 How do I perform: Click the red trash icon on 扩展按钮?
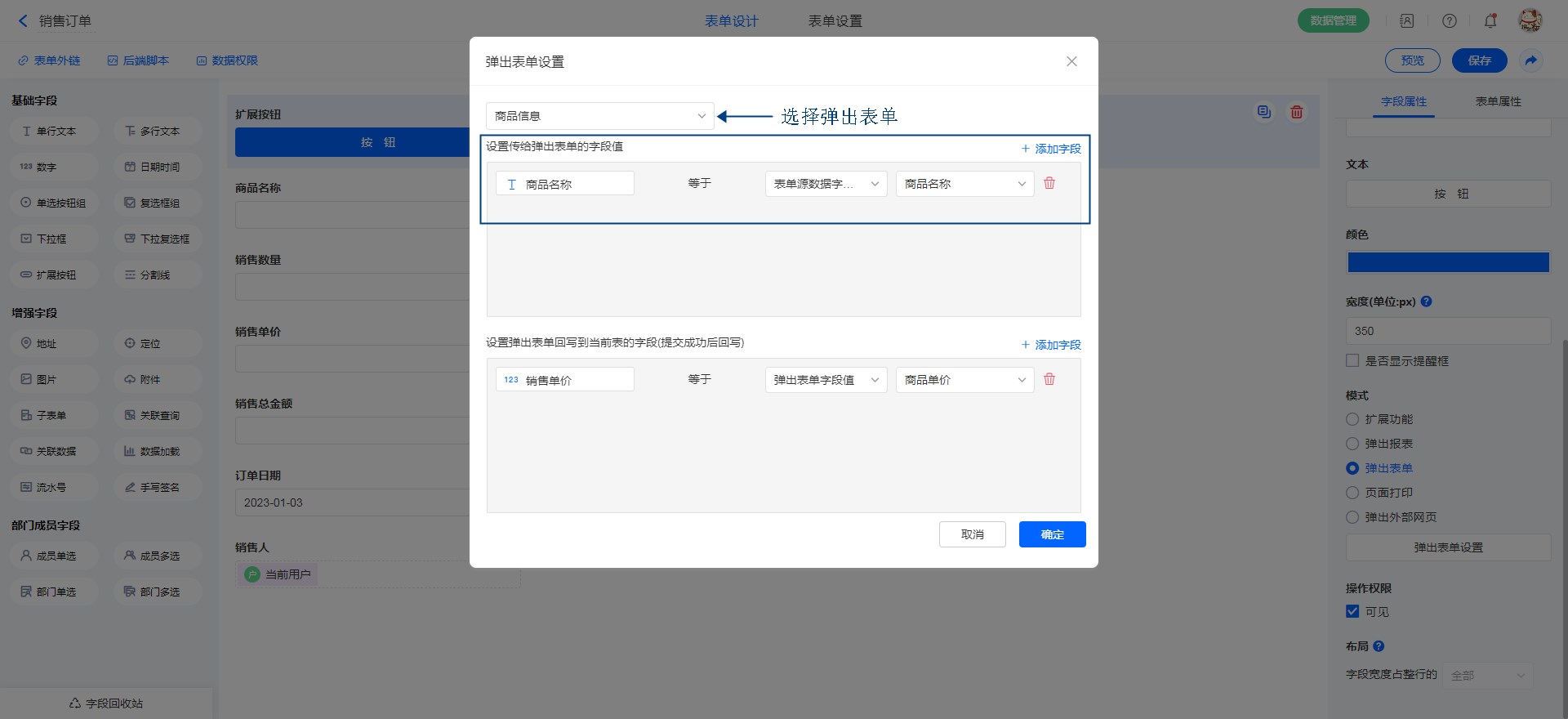point(1296,112)
